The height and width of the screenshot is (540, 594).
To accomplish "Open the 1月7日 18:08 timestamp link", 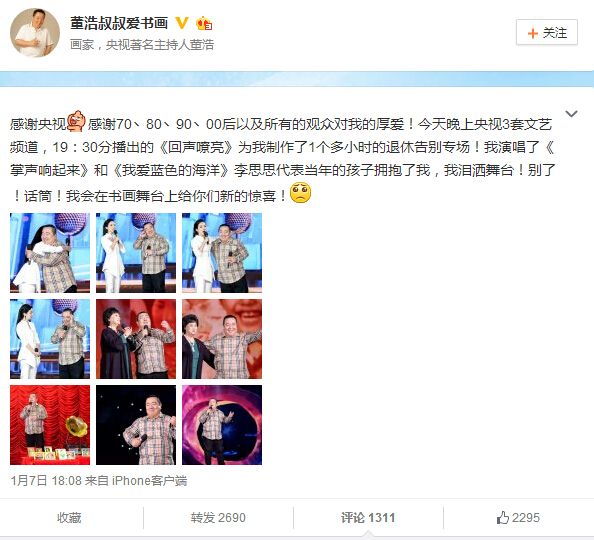I will (46, 481).
